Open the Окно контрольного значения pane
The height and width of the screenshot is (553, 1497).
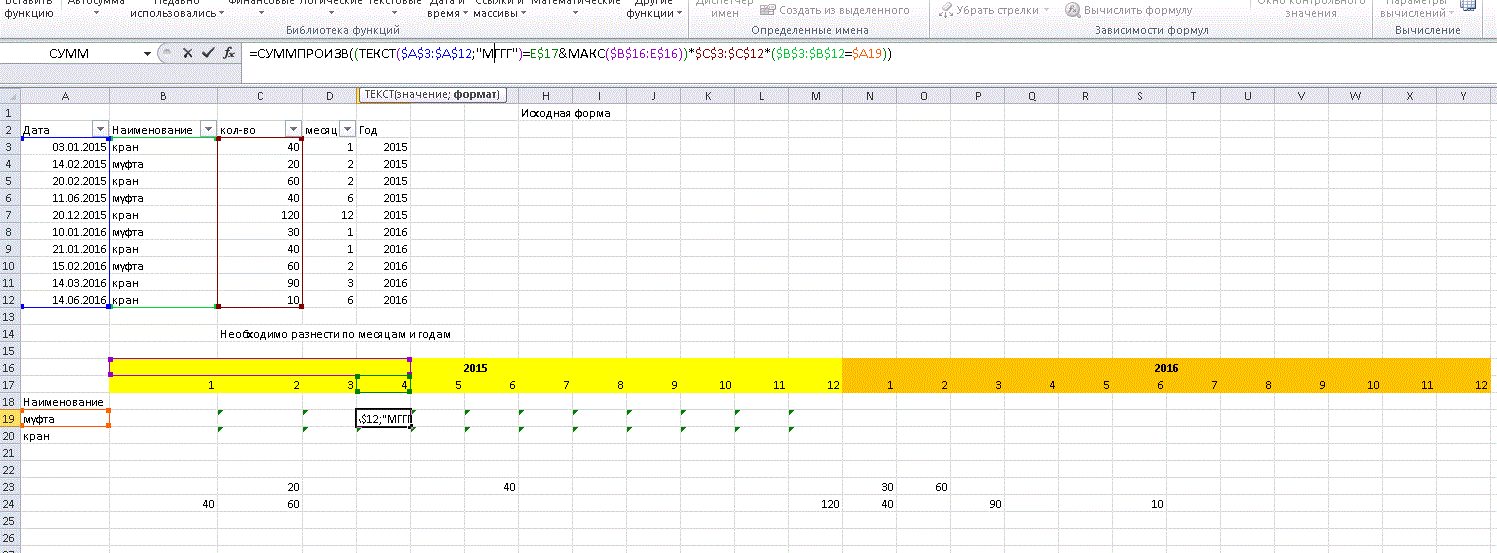tap(1310, 9)
